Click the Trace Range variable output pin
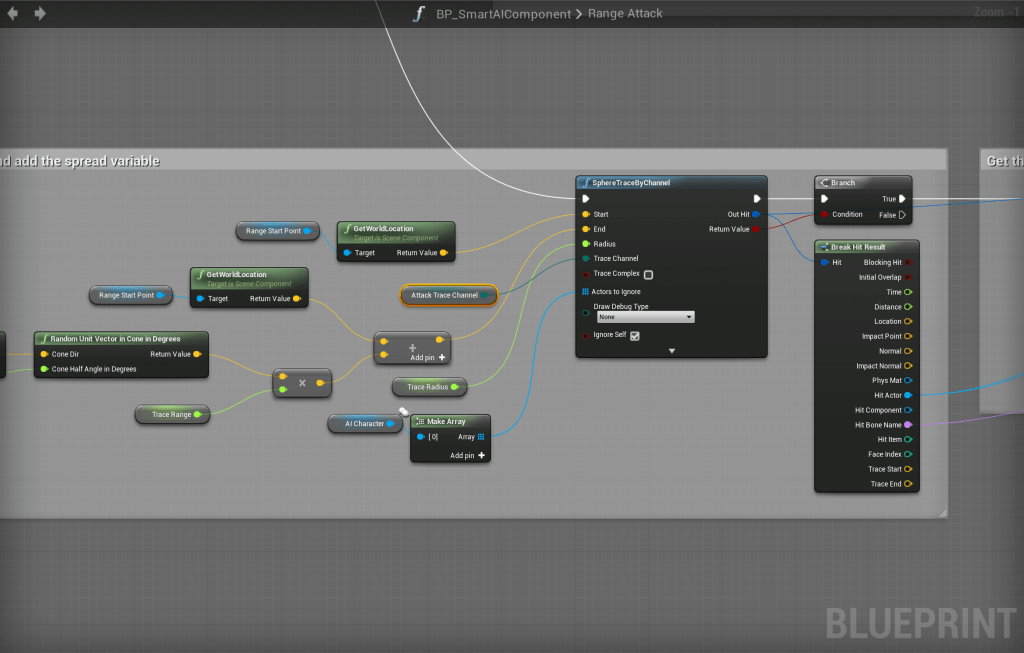This screenshot has height=653, width=1024. [x=197, y=414]
